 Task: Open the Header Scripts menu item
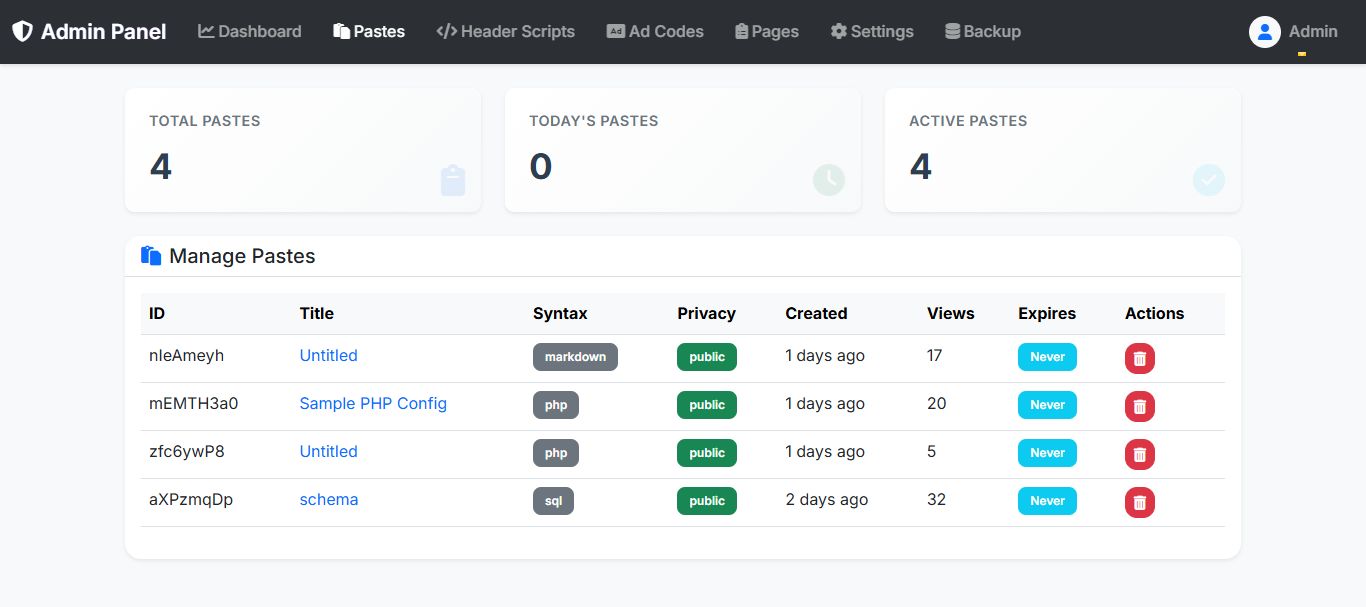[x=506, y=32]
